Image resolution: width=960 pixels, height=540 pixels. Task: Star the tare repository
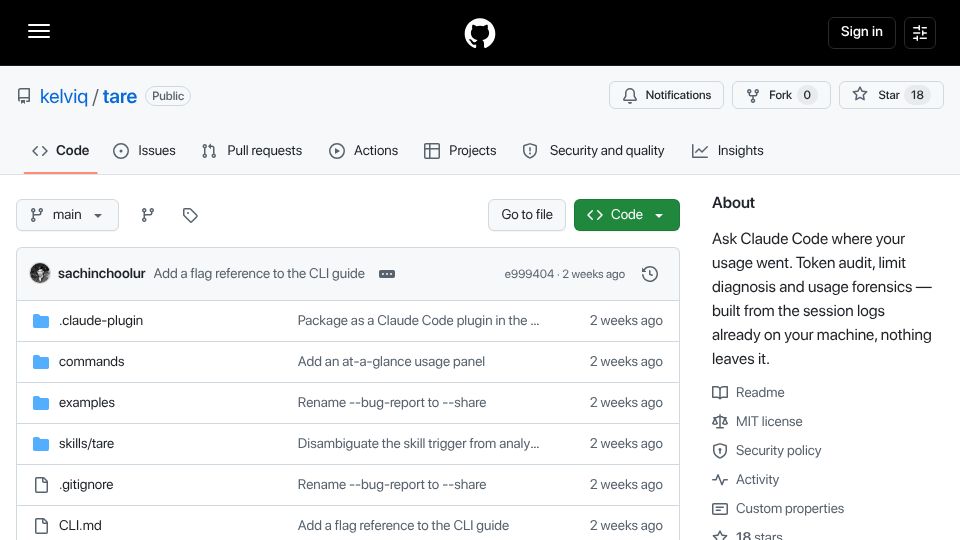[891, 95]
